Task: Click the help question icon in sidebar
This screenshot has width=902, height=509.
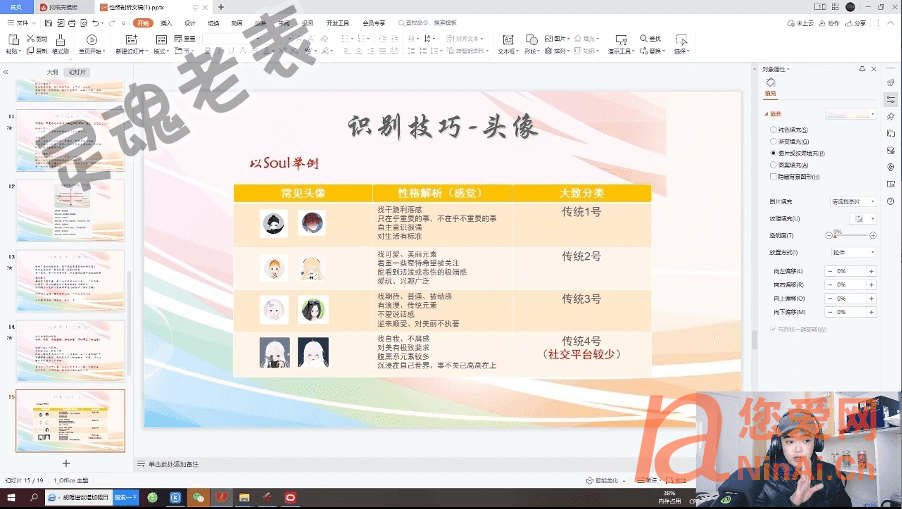Action: pos(890,201)
